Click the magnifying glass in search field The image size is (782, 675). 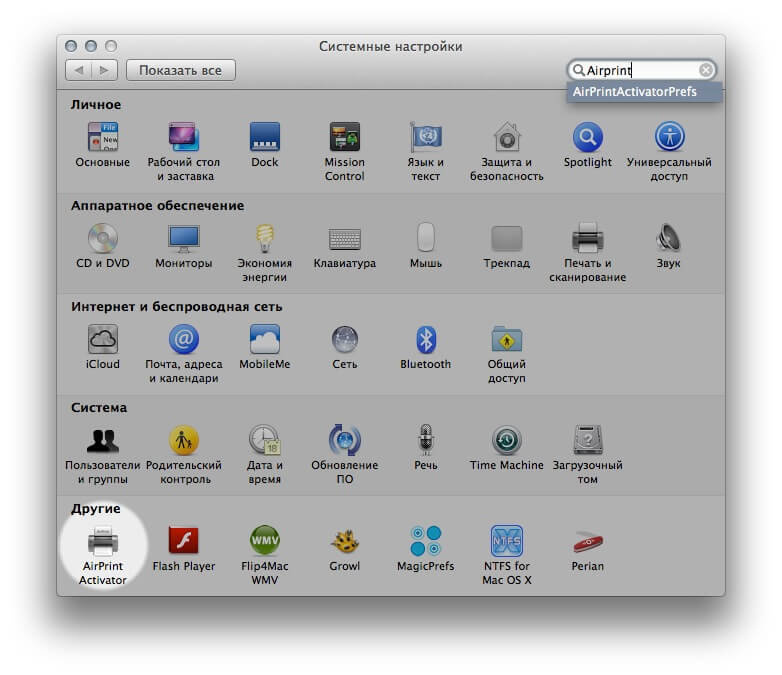[x=578, y=70]
